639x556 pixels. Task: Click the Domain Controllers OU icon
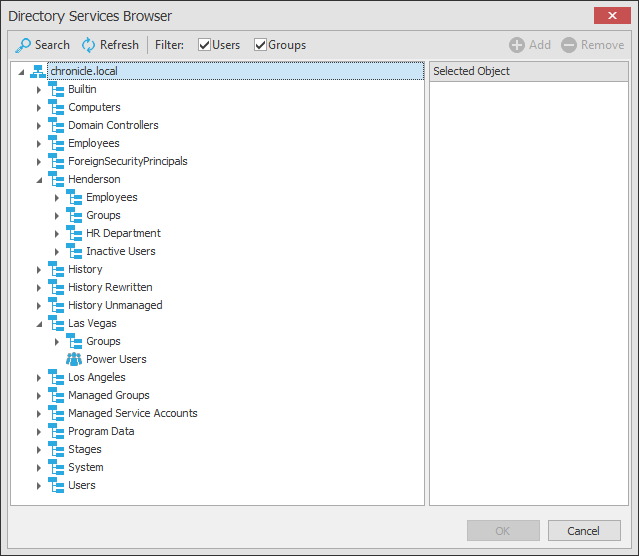[x=56, y=125]
